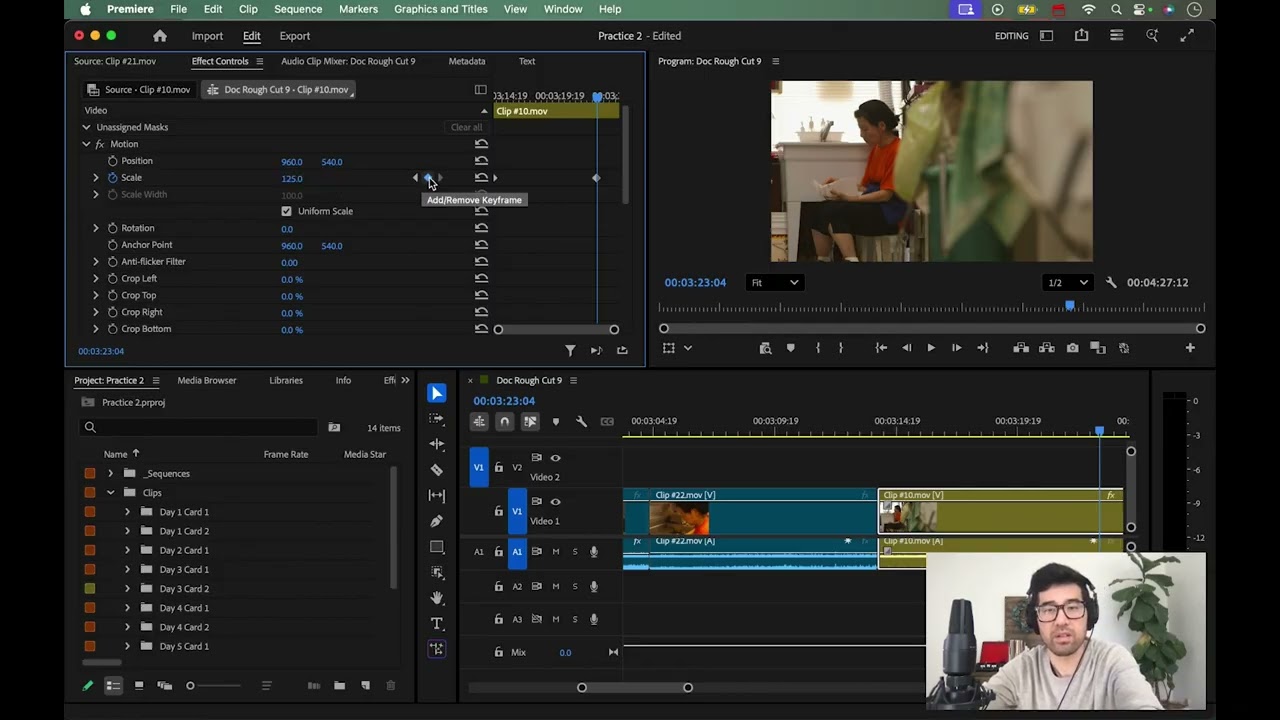1280x720 pixels.
Task: Click Scale value 125.0
Action: (x=292, y=179)
